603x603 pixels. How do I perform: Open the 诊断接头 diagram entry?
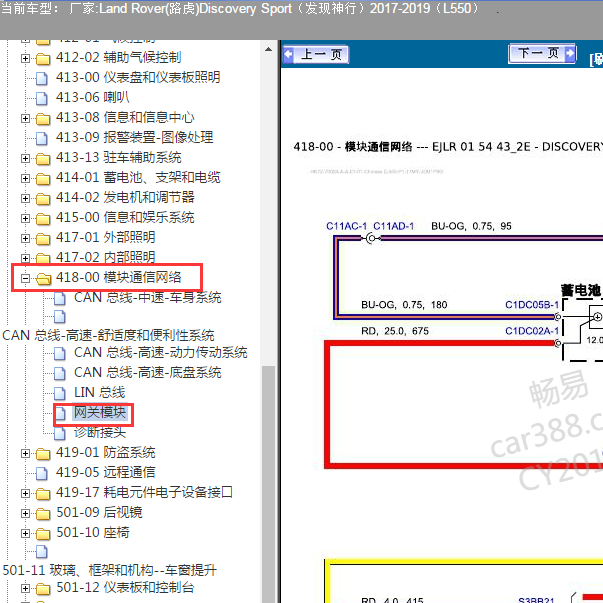click(100, 433)
